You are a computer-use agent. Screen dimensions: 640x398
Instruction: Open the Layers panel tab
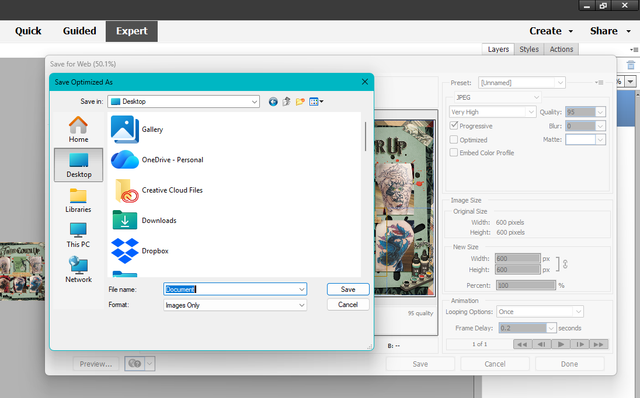498,49
